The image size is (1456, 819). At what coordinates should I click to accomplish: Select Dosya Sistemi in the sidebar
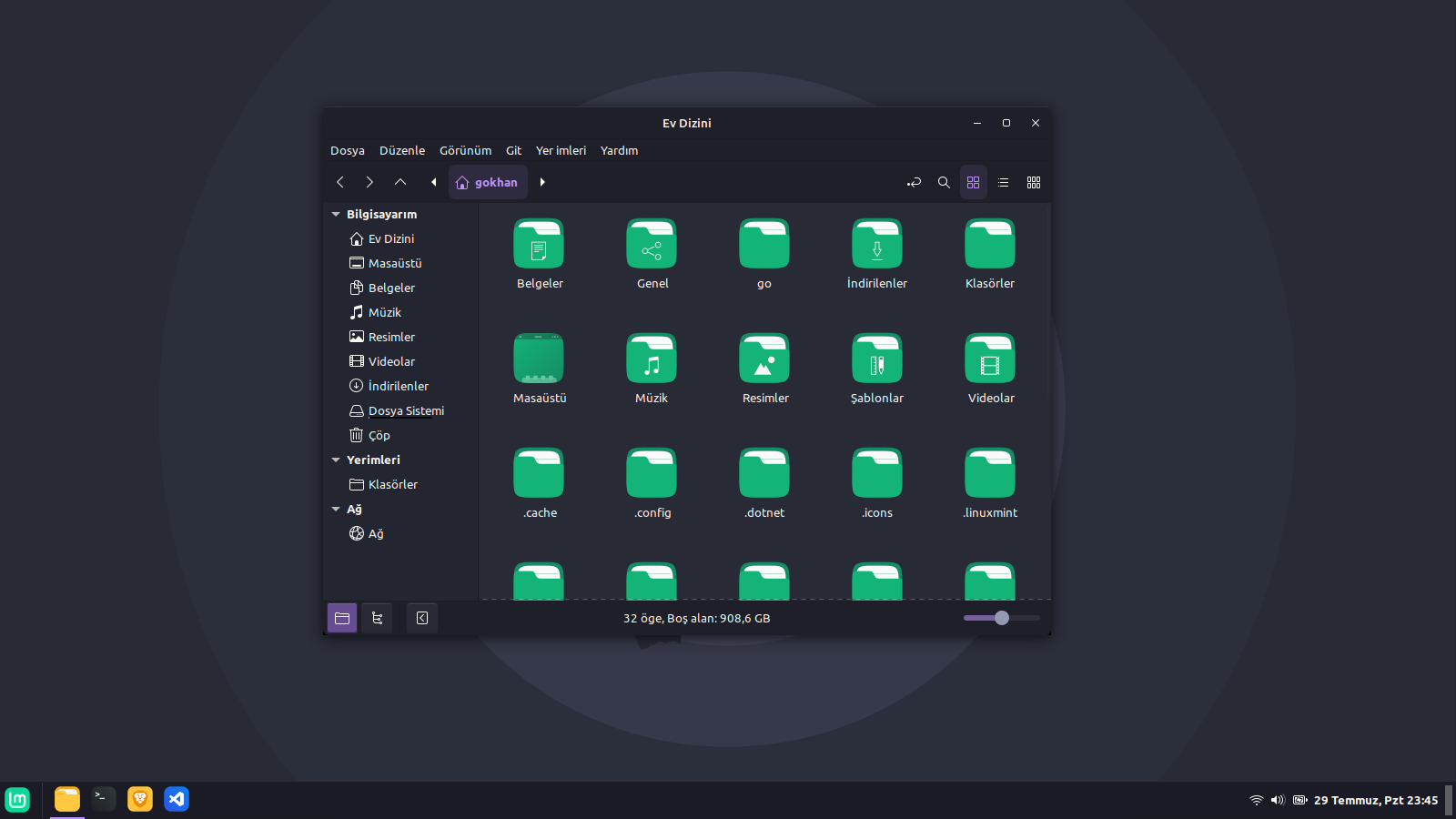pyautogui.click(x=406, y=410)
